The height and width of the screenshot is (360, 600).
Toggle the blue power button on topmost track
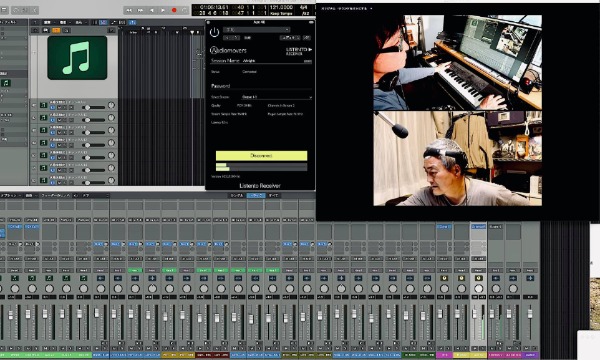point(52,108)
